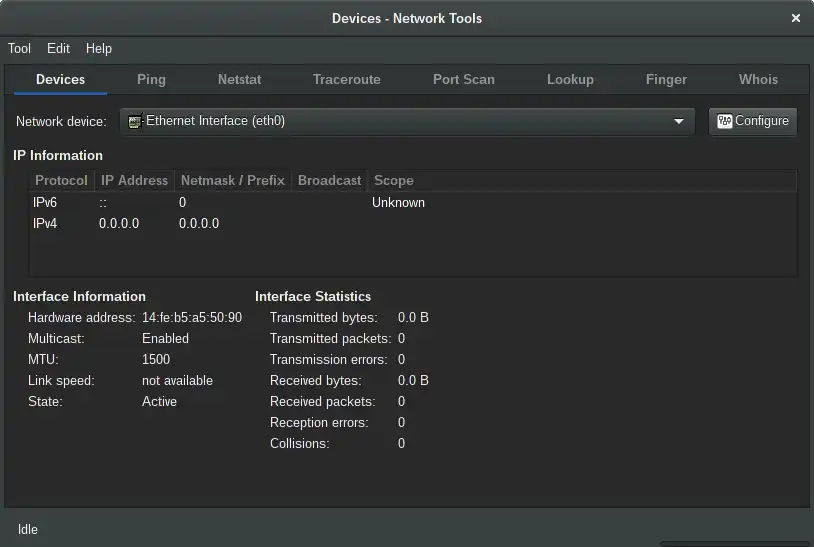The height and width of the screenshot is (547, 814).
Task: Click the IPv6 prefix value 0
Action: (182, 202)
